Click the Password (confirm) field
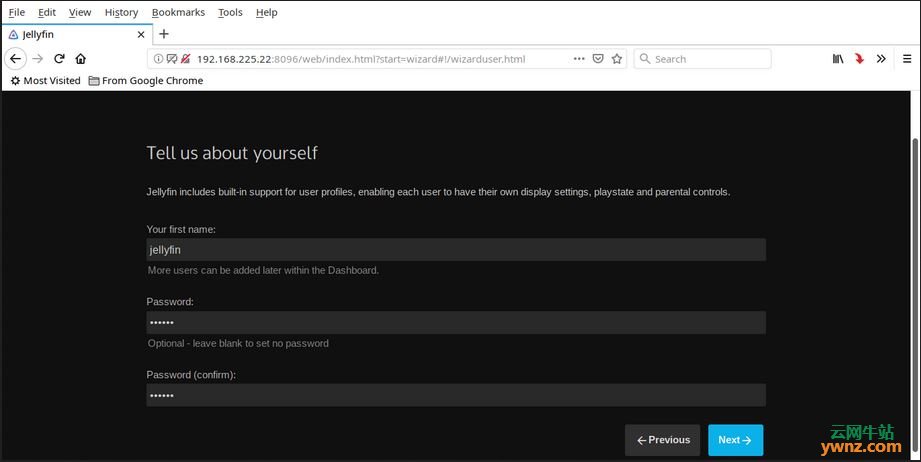Image resolution: width=921 pixels, height=462 pixels. coord(456,395)
